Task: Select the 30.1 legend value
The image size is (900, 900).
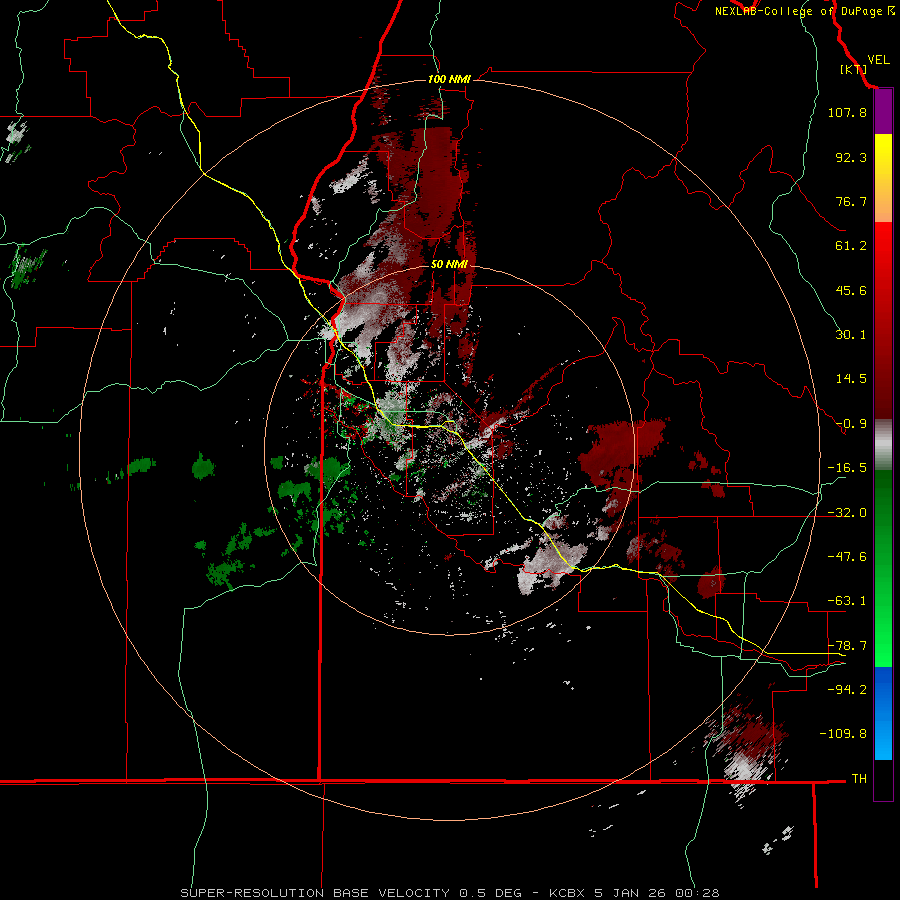Action: coord(851,335)
